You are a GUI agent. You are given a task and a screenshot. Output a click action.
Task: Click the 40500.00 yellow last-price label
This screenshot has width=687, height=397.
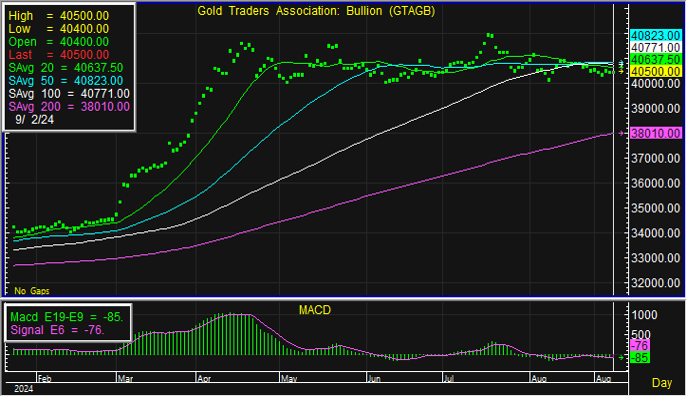coord(655,71)
